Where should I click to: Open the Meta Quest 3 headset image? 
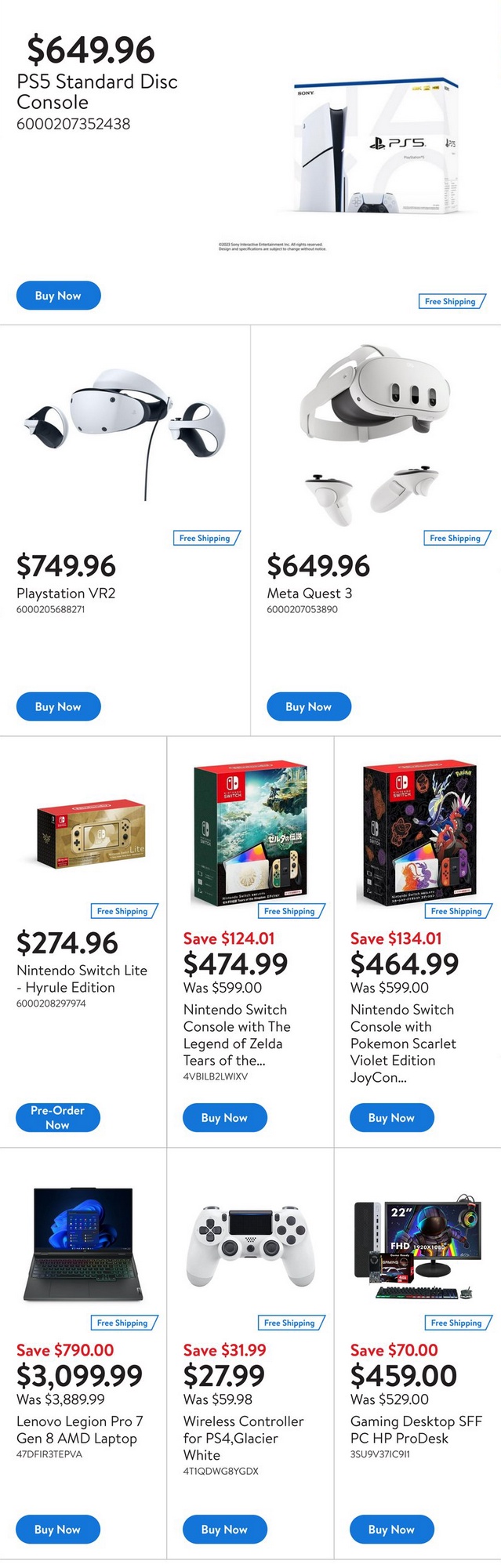[375, 432]
